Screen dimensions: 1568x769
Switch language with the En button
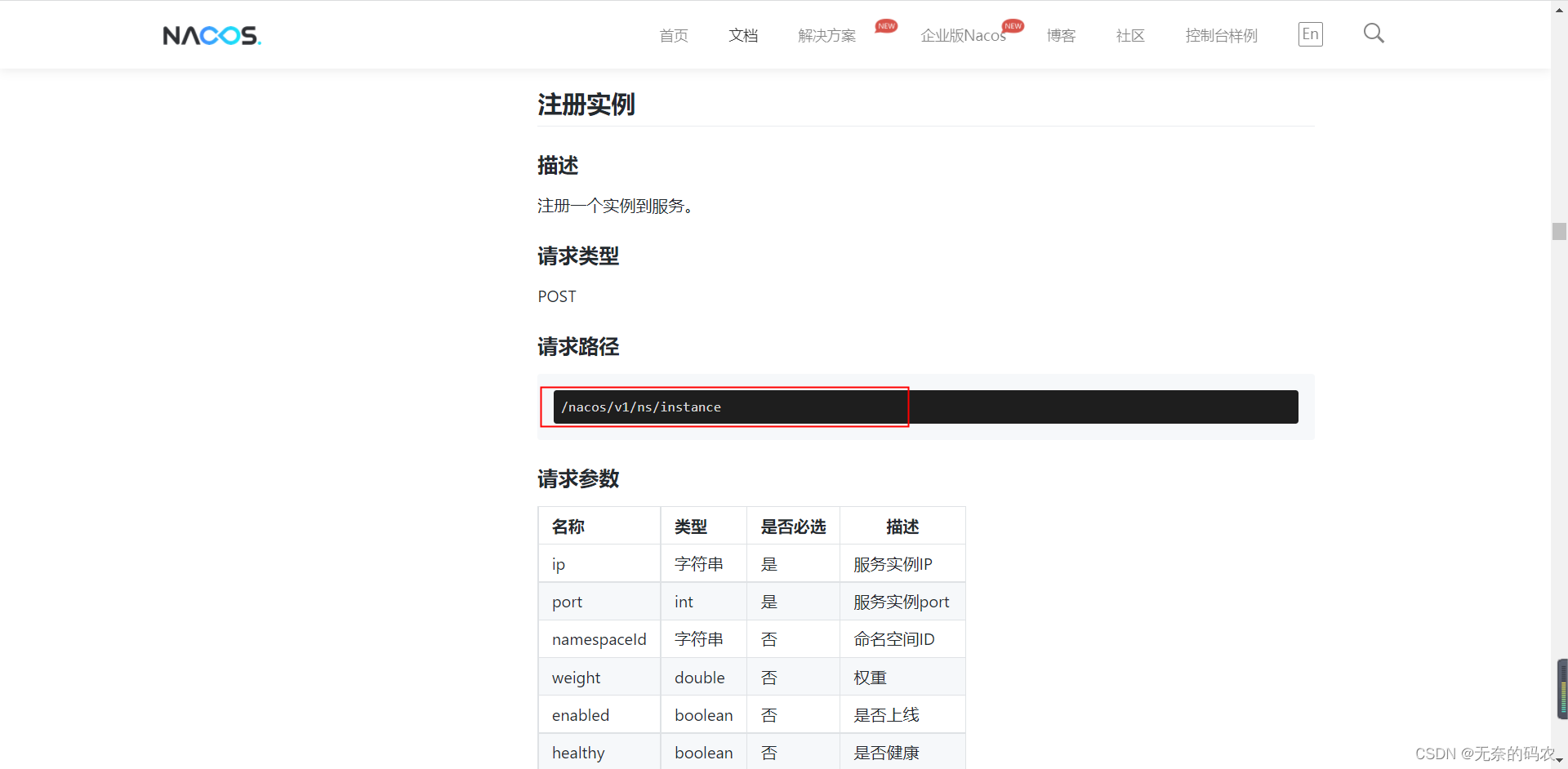1310,34
